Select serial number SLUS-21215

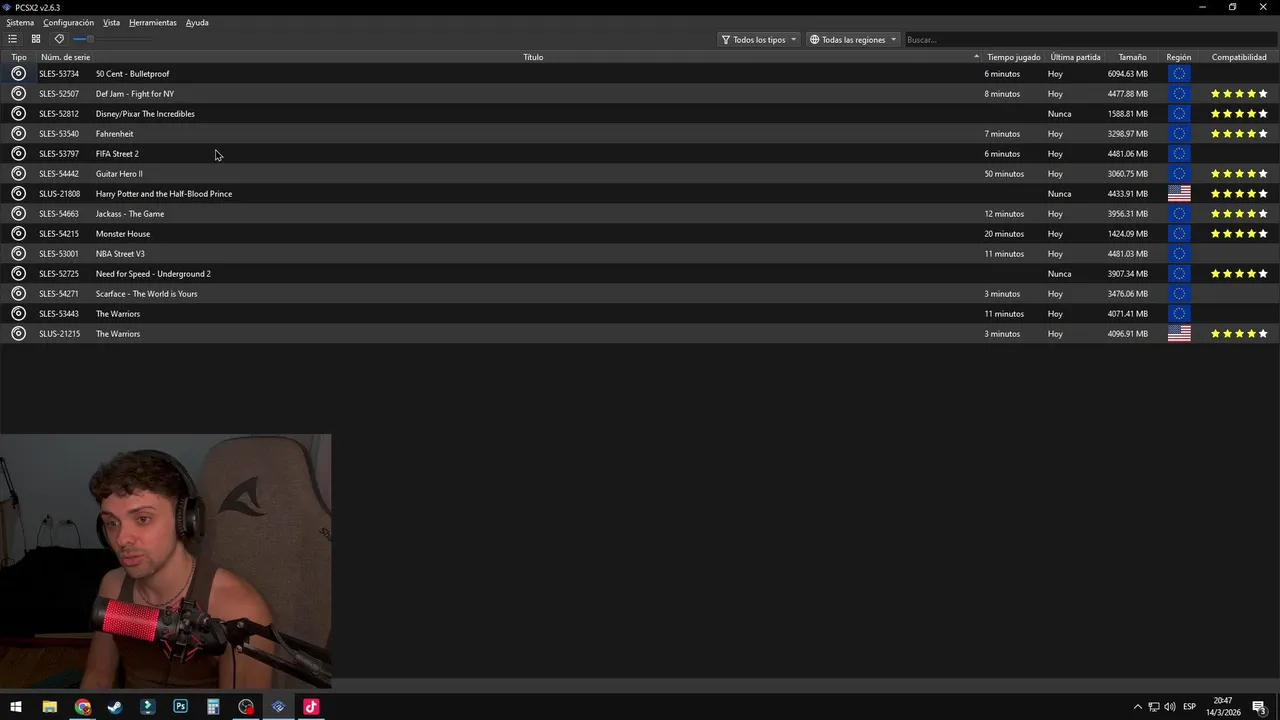coord(59,333)
